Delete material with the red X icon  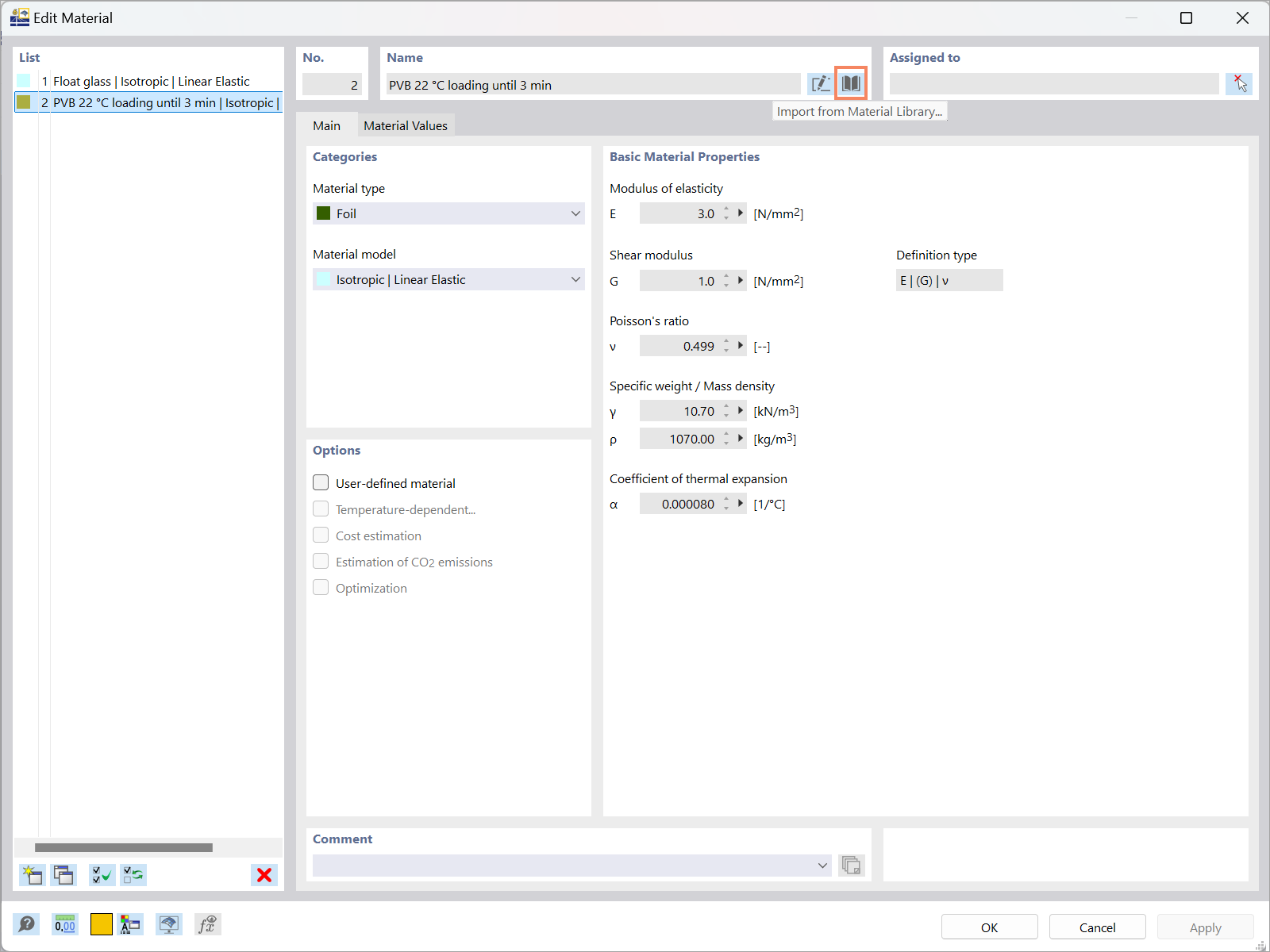pyautogui.click(x=264, y=875)
